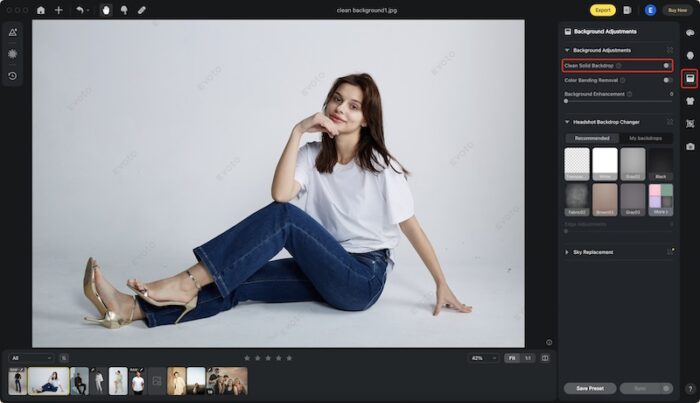
Task: Toggle Clean Solid Backdrop switch
Action: pos(667,66)
